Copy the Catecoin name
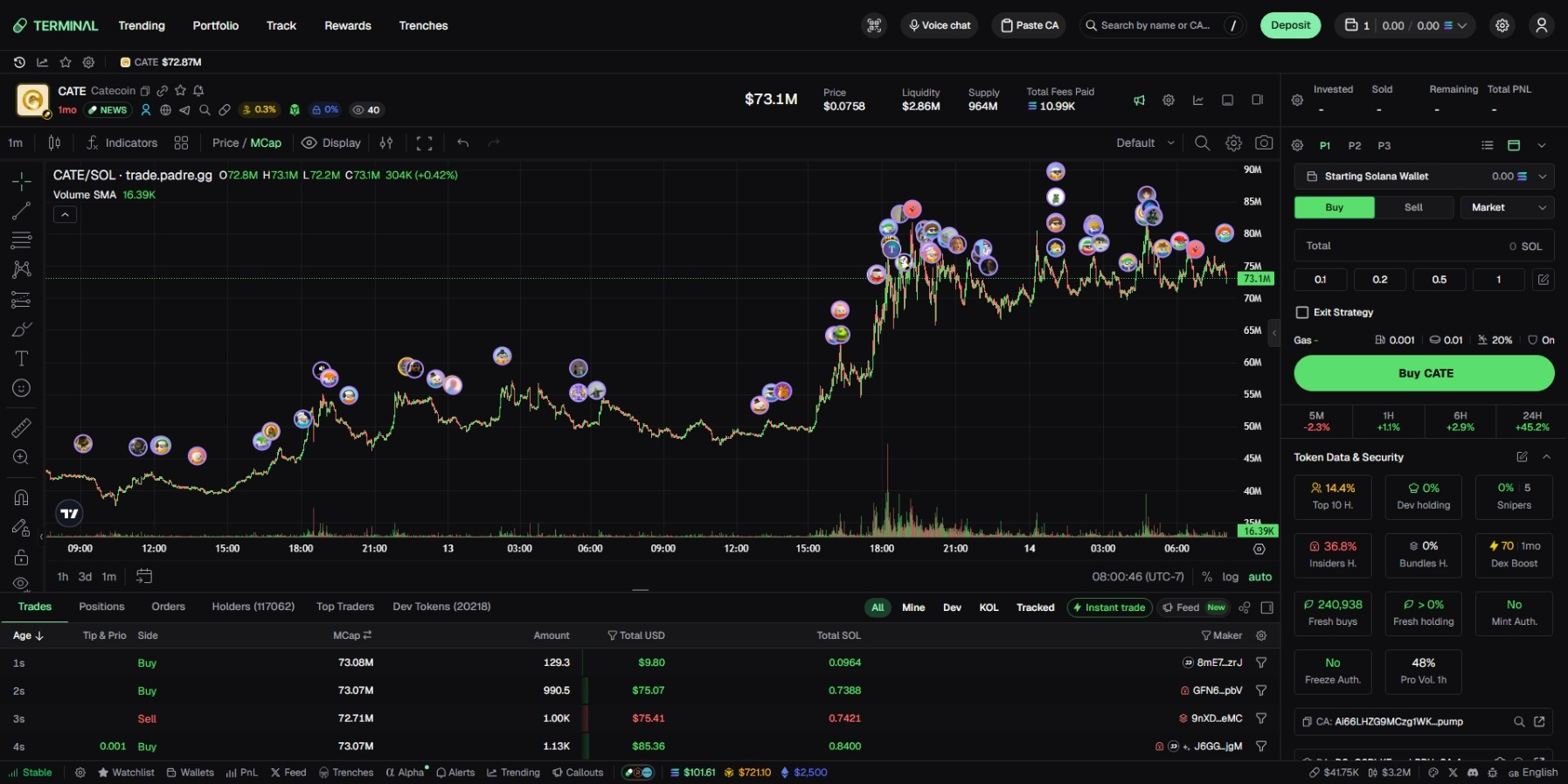The width and height of the screenshot is (1568, 784). point(145,91)
